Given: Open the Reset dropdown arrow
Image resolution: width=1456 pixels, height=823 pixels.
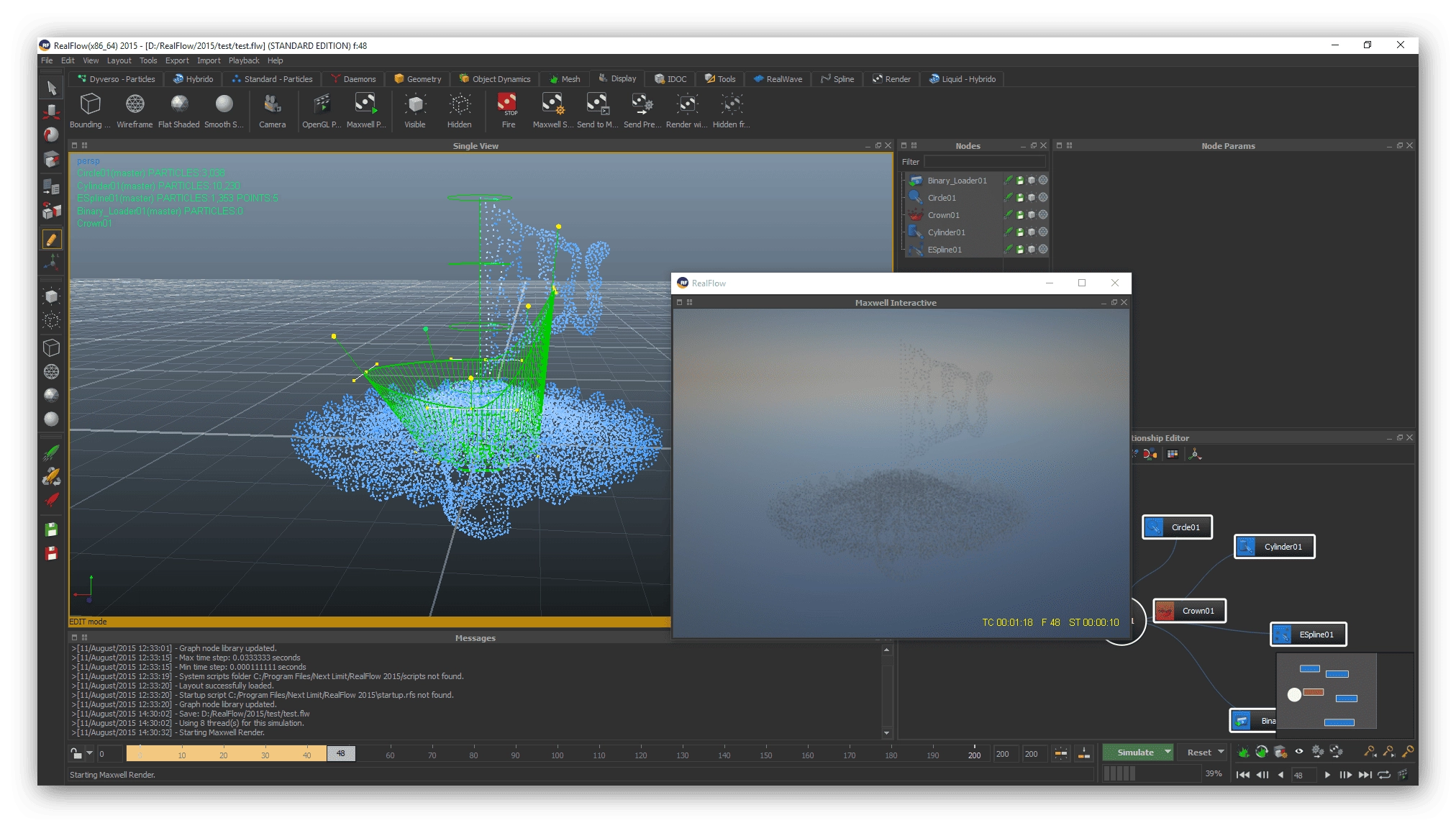Looking at the screenshot, I should pyautogui.click(x=1221, y=752).
